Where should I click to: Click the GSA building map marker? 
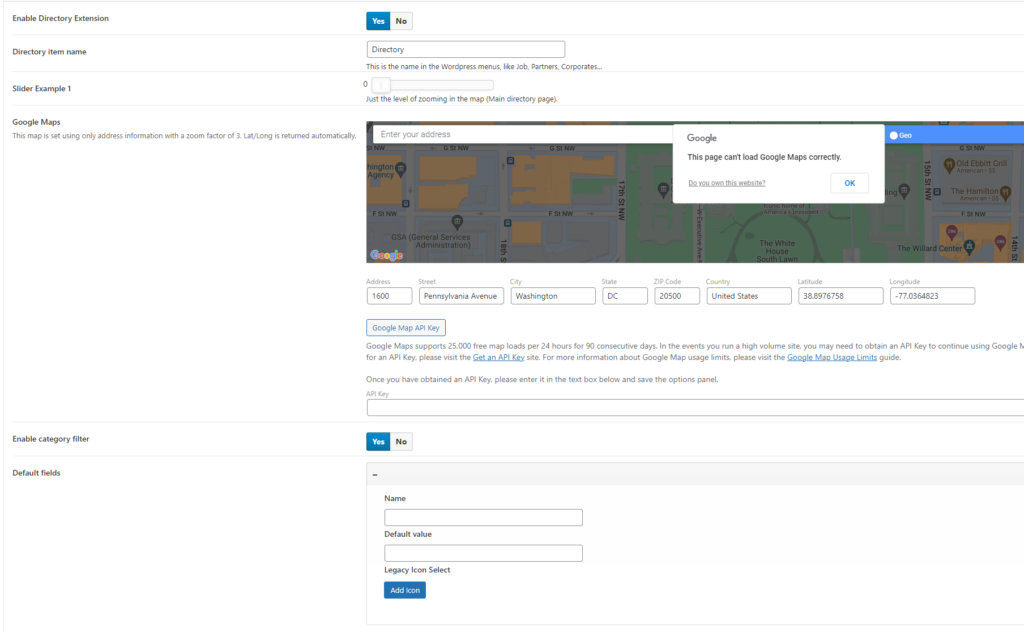pyautogui.click(x=457, y=221)
